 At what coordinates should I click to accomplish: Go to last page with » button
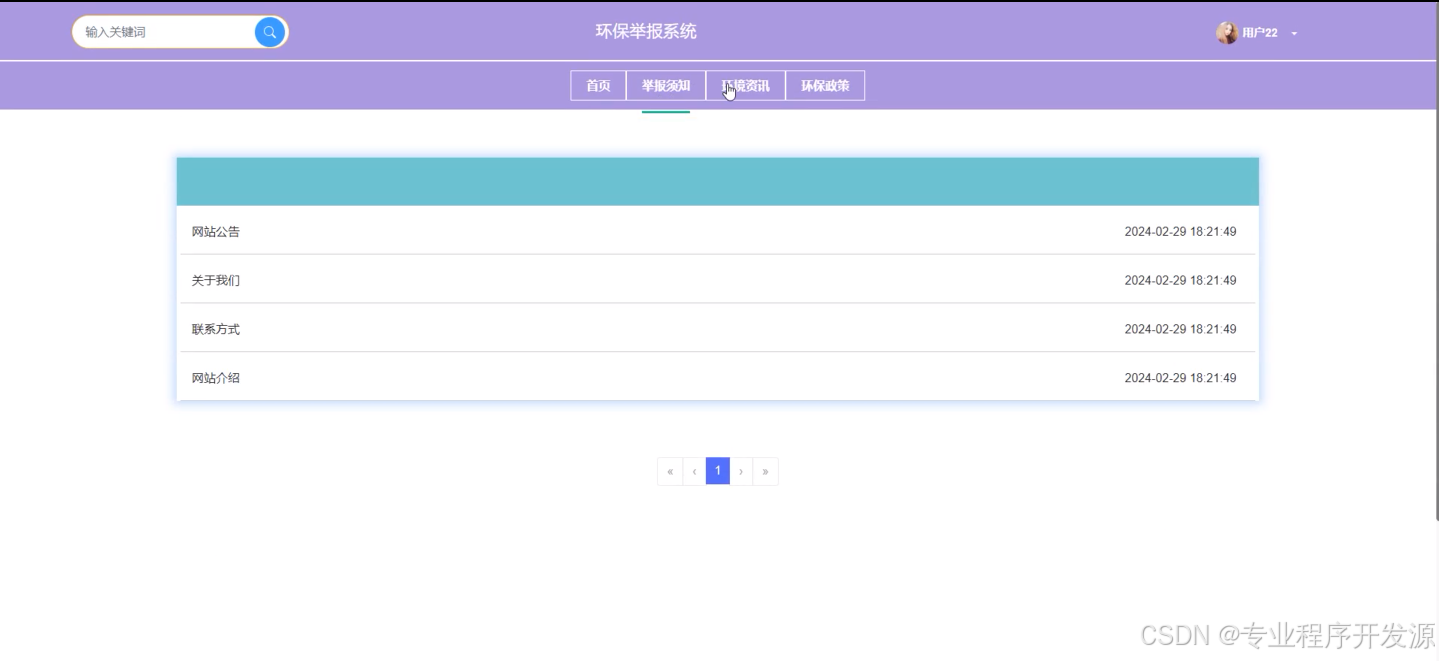pyautogui.click(x=765, y=471)
